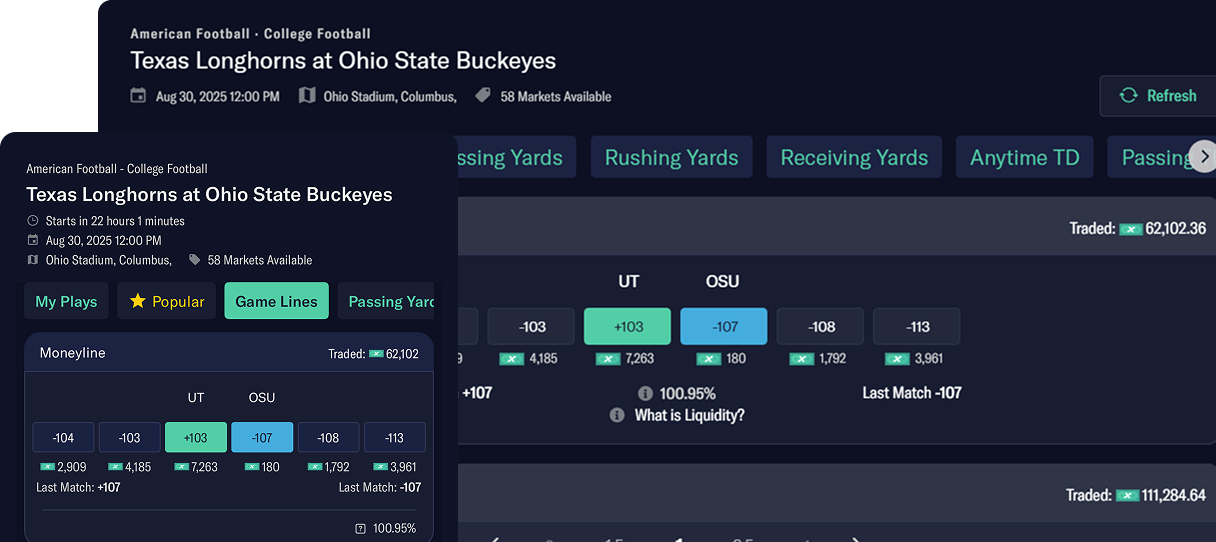Click the tag icon in the smaller front panel
The image size is (1216, 542).
195,260
